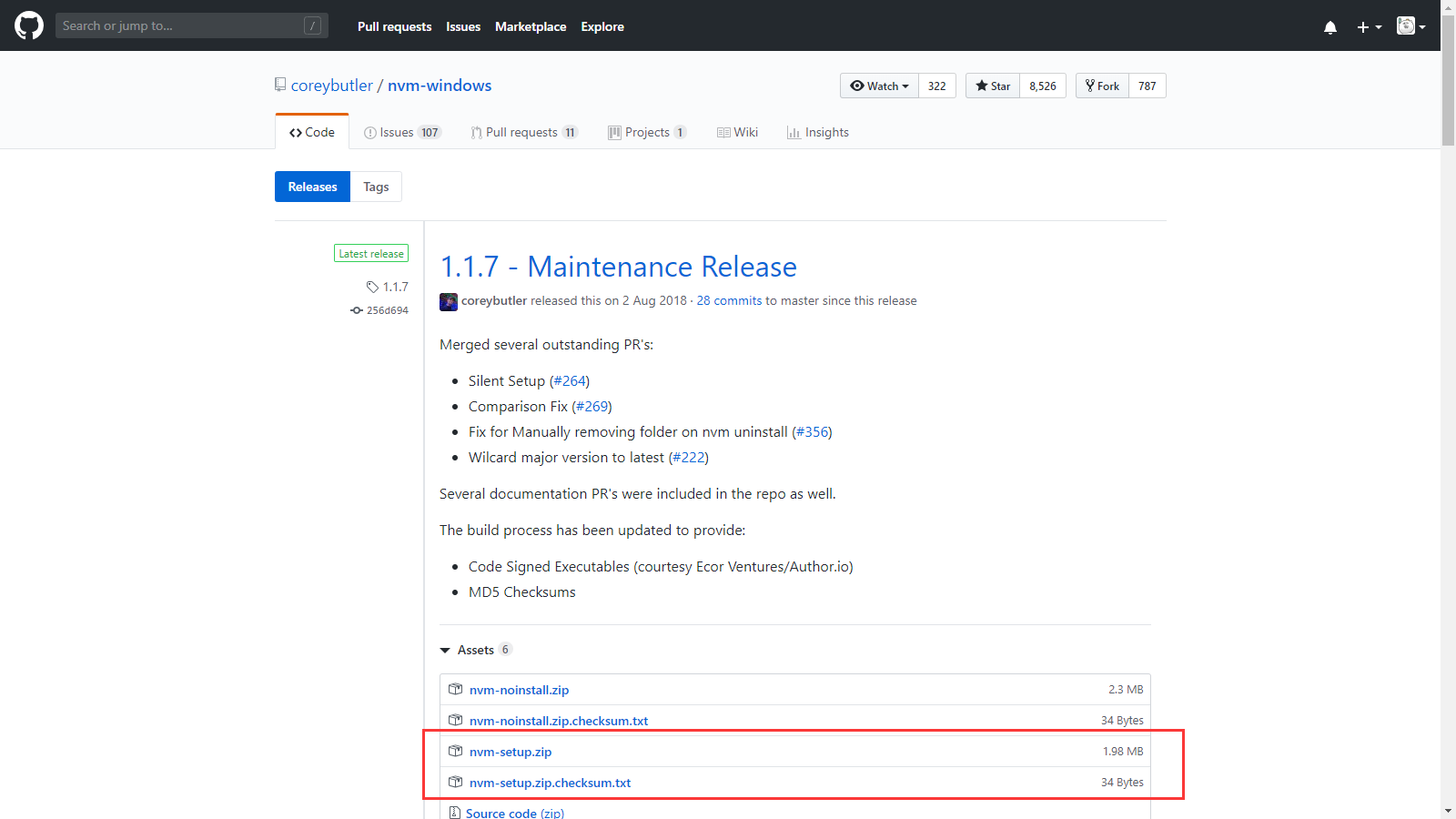This screenshot has height=819, width=1456.
Task: Download nvm-setup.zip
Action: (511, 752)
